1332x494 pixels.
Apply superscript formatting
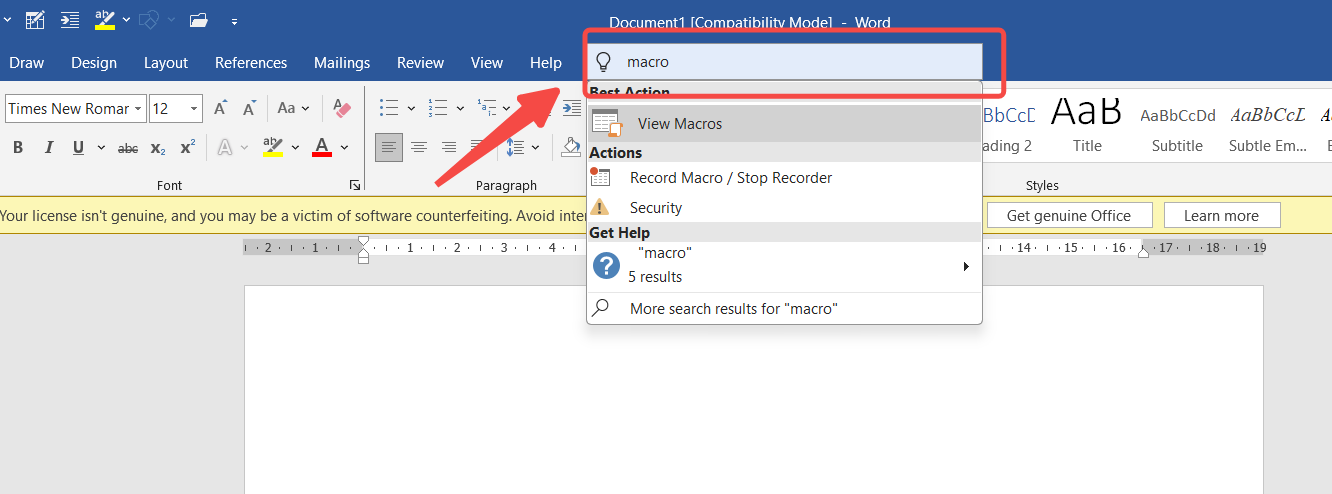pos(187,148)
